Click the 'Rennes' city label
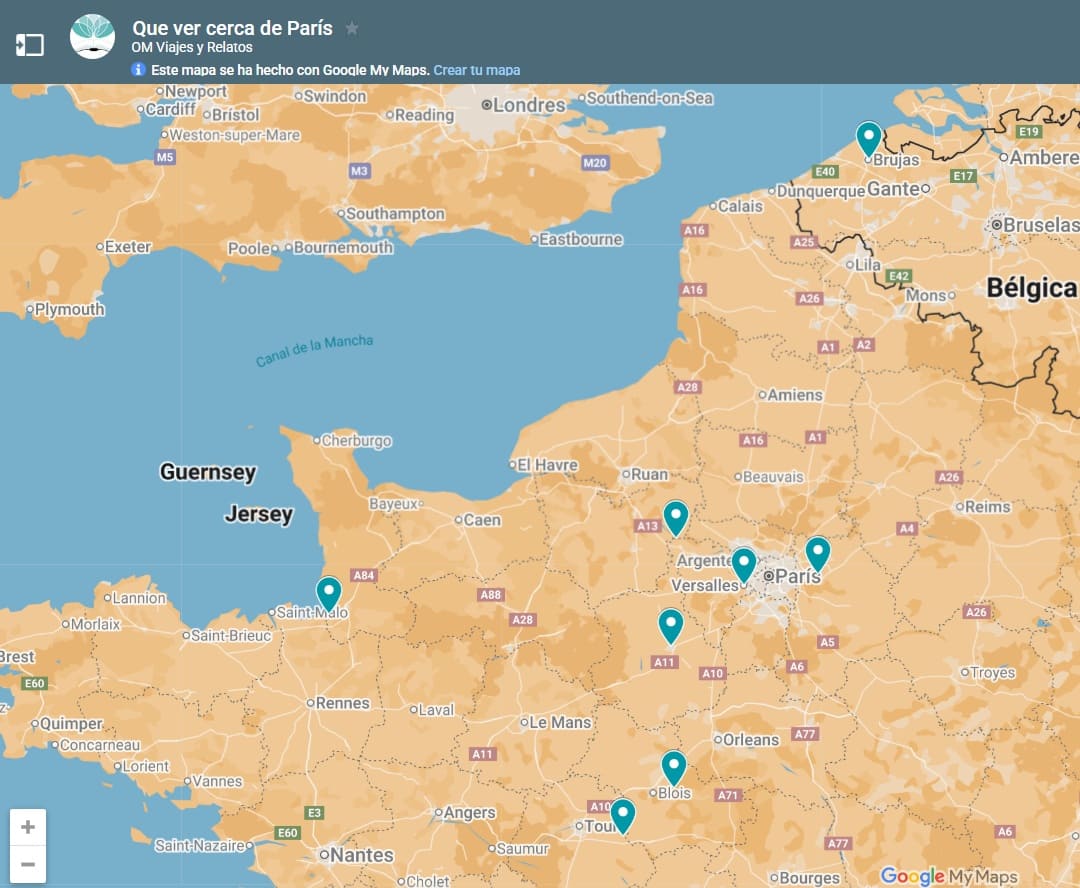Viewport: 1080px width, 888px height. 342,703
